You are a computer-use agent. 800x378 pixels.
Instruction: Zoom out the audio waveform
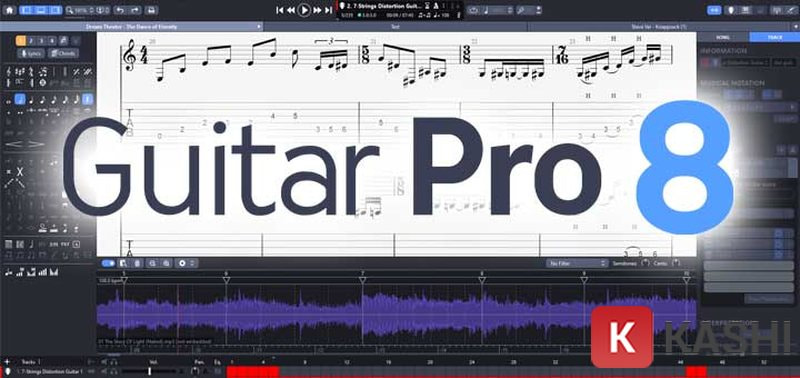point(152,263)
